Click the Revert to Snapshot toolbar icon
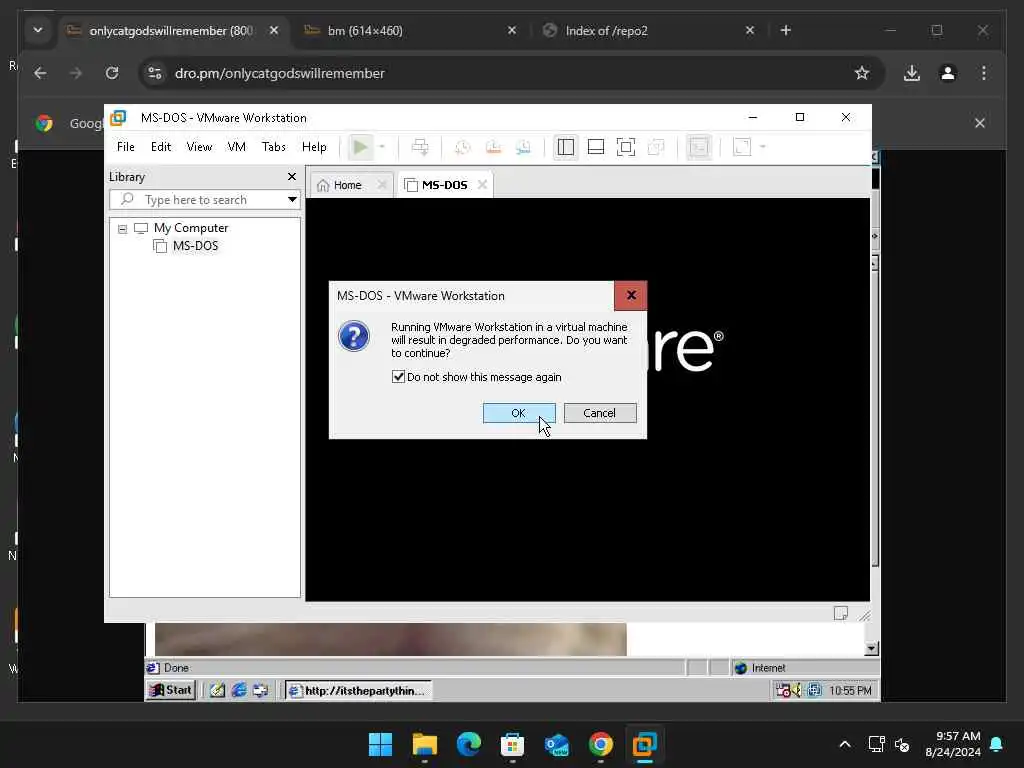The height and width of the screenshot is (768, 1024). pos(493,147)
